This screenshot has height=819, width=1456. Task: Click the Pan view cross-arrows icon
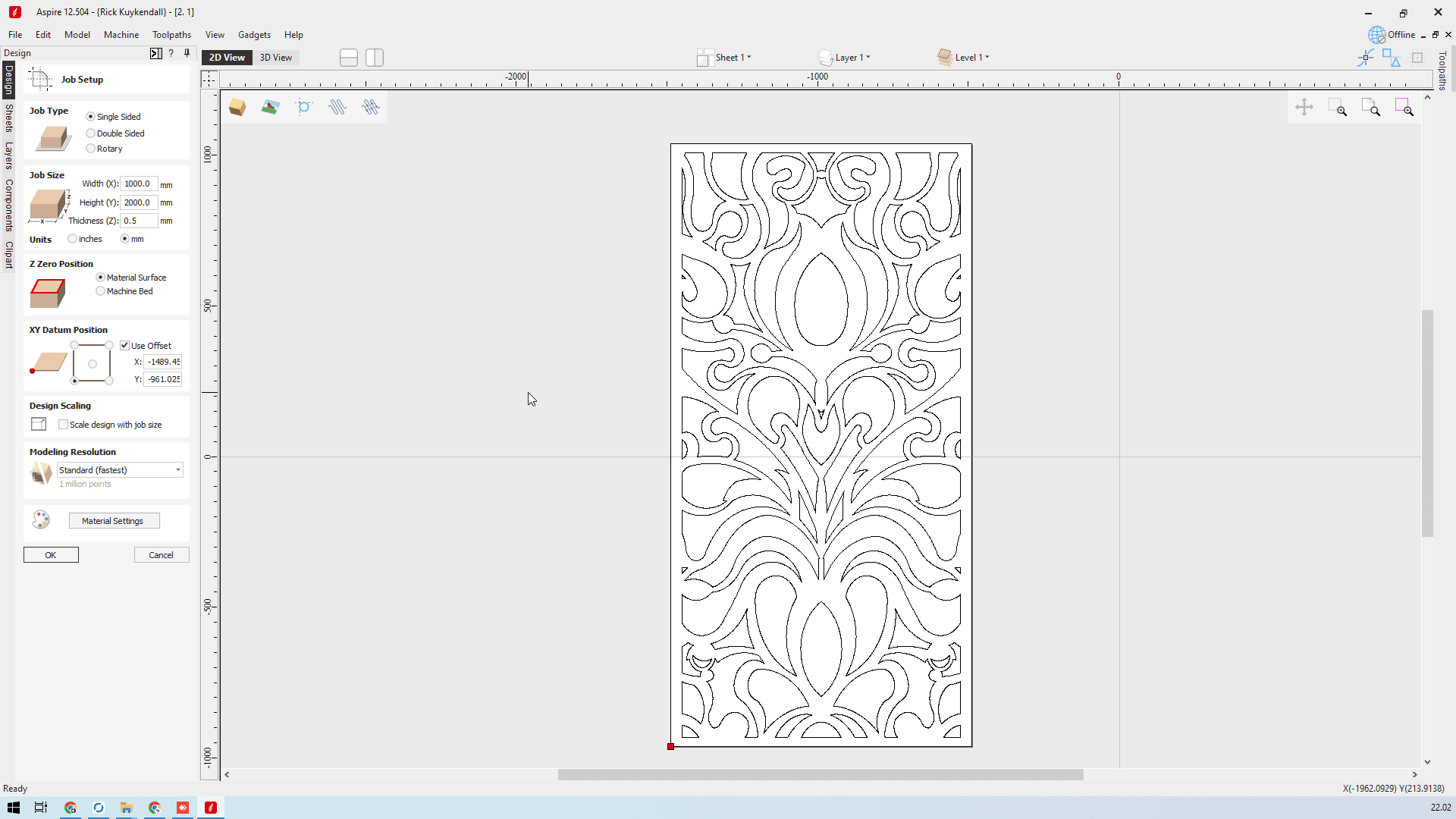click(x=1304, y=108)
